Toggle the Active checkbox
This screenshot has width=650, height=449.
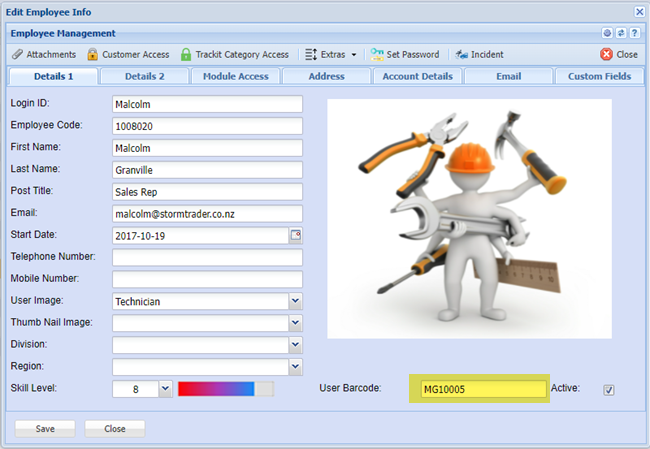(x=608, y=389)
